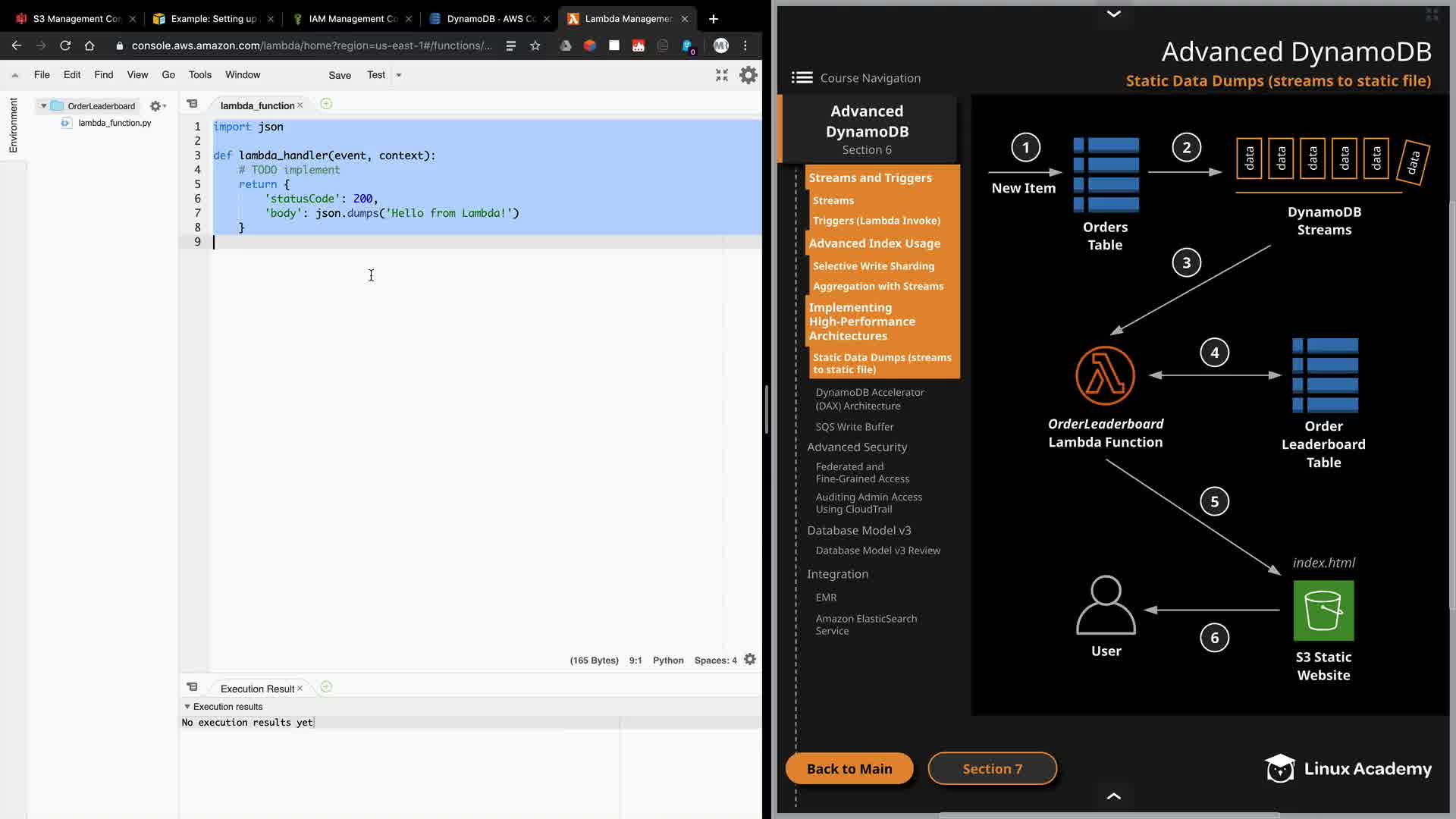Click the Back to Main button
Viewport: 1456px width, 819px height.
(849, 769)
